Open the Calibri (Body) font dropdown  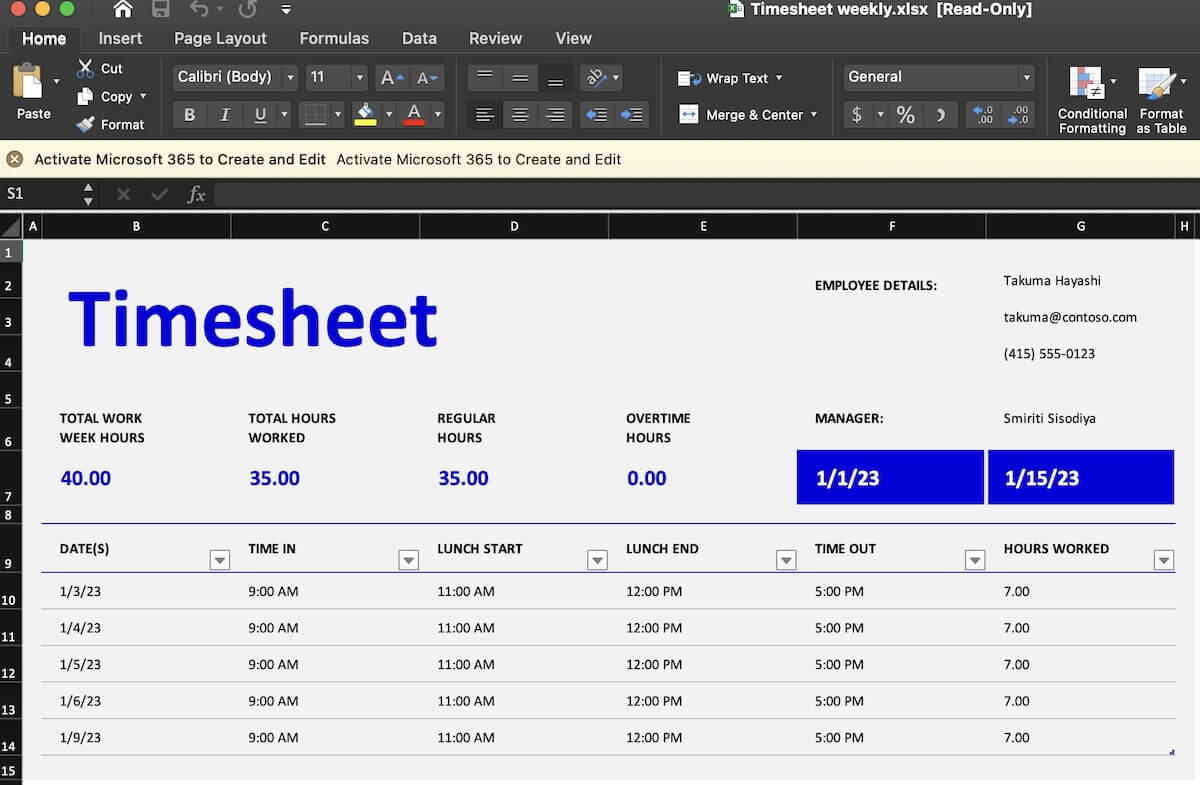click(x=236, y=77)
